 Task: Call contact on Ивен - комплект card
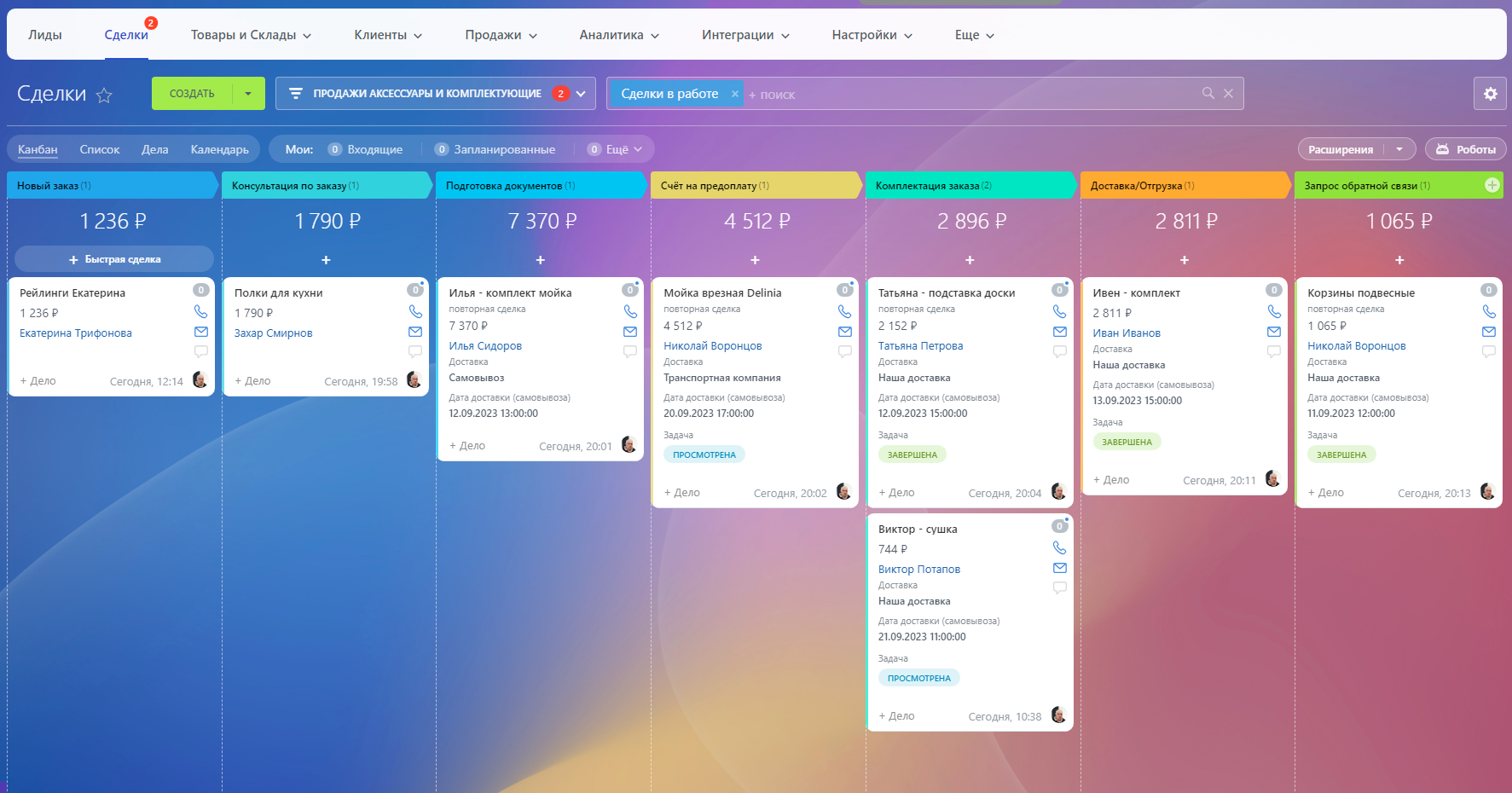(x=1274, y=311)
